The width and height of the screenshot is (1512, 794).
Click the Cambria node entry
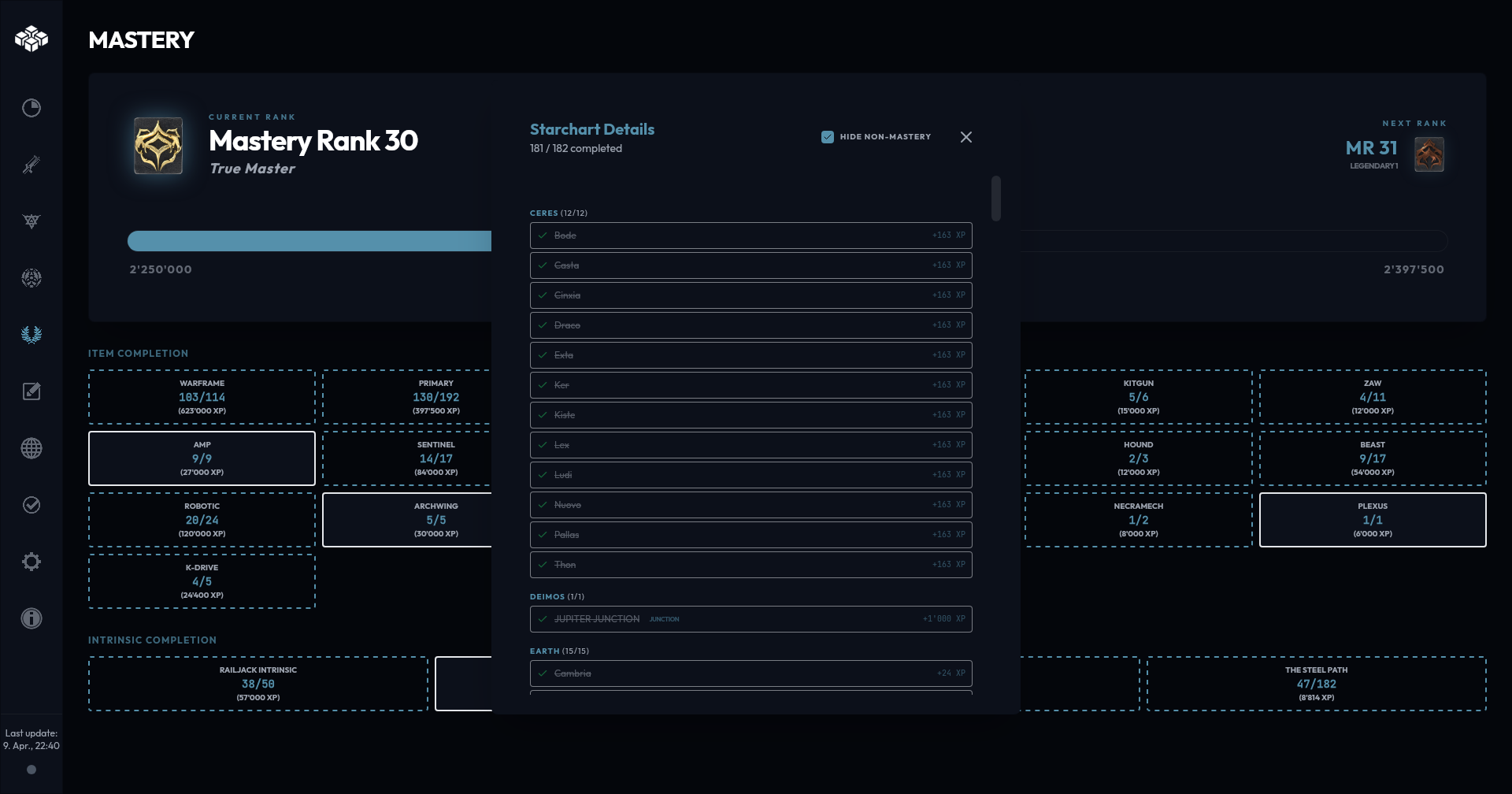750,673
